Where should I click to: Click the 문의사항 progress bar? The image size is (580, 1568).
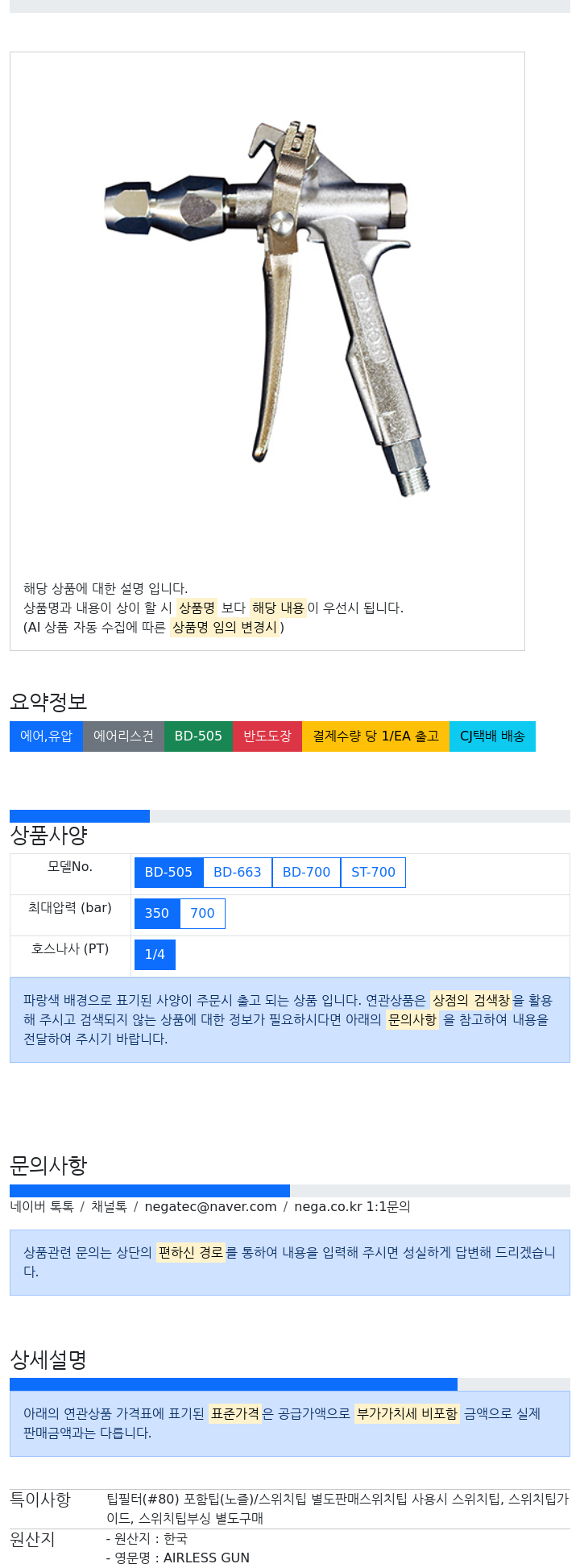290,1191
